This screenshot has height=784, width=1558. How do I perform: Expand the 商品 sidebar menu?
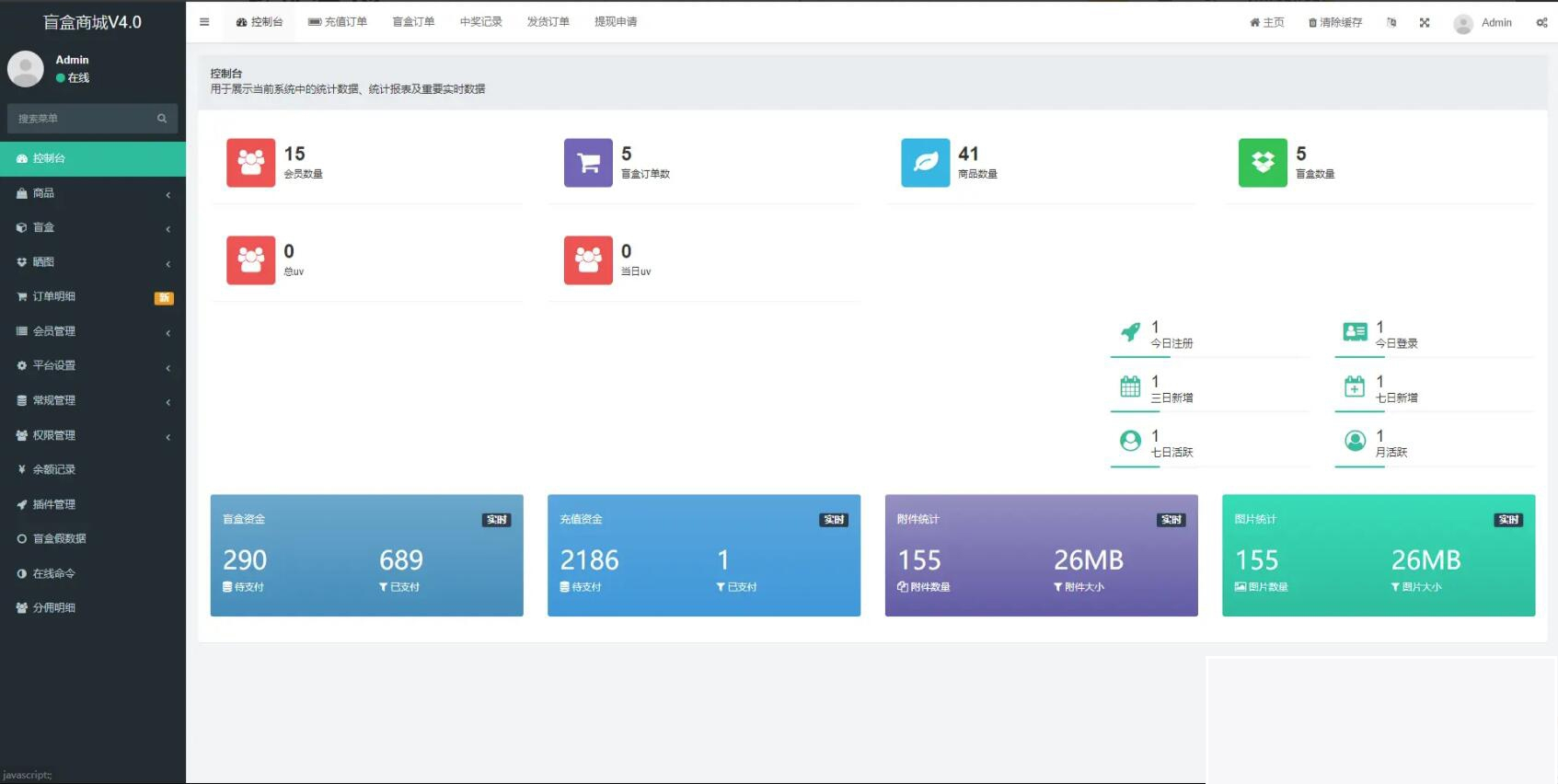[x=92, y=193]
